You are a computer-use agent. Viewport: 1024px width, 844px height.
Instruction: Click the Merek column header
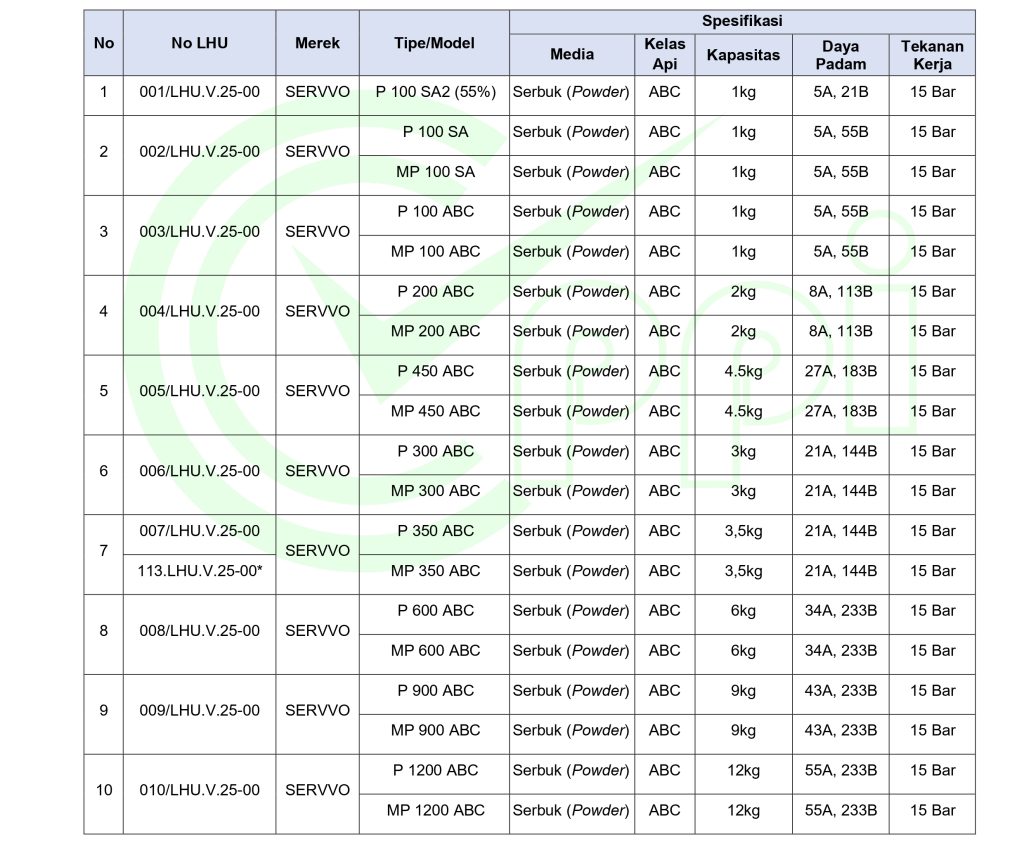317,43
